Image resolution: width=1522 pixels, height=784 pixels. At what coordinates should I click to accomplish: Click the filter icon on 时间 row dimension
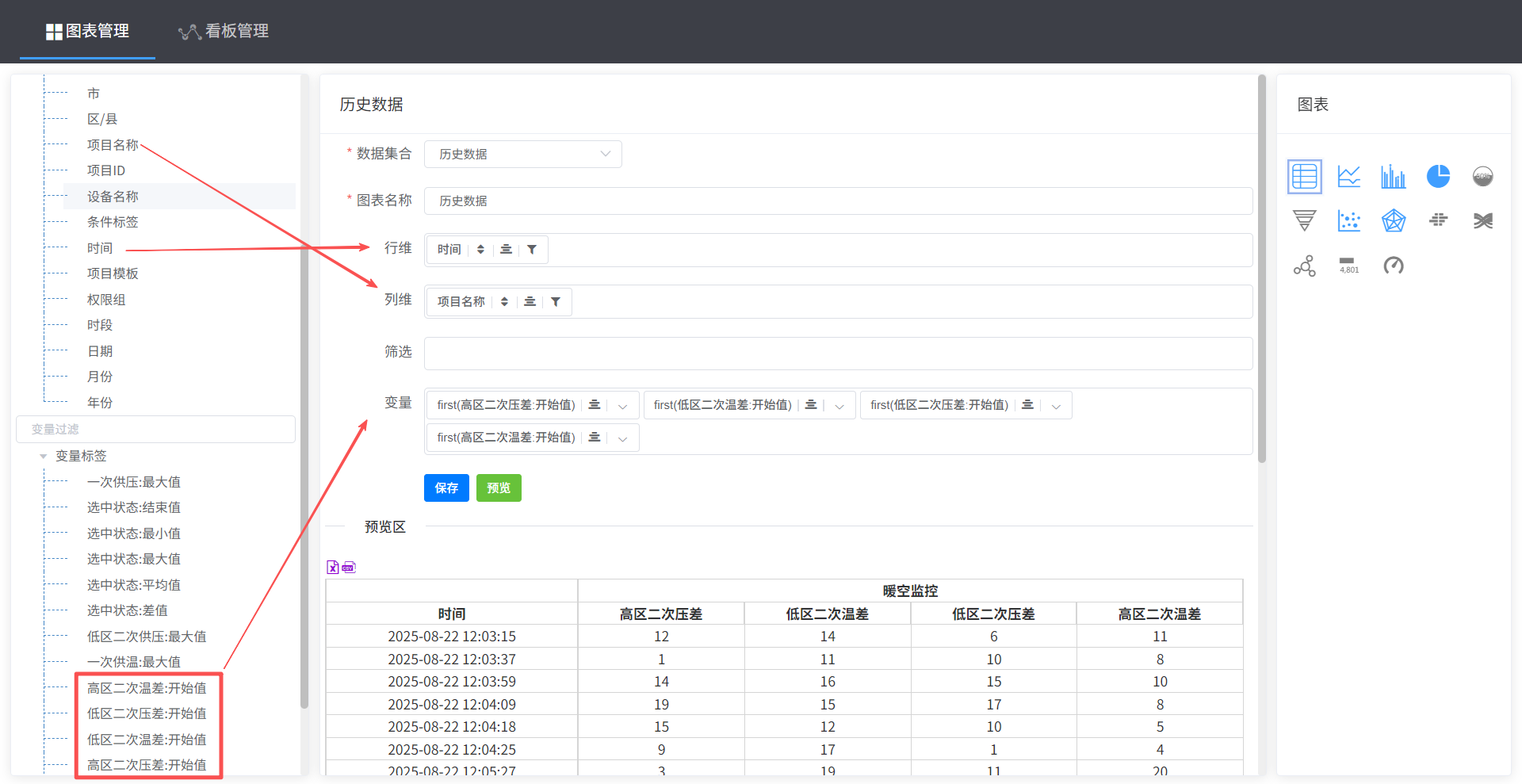coord(532,250)
